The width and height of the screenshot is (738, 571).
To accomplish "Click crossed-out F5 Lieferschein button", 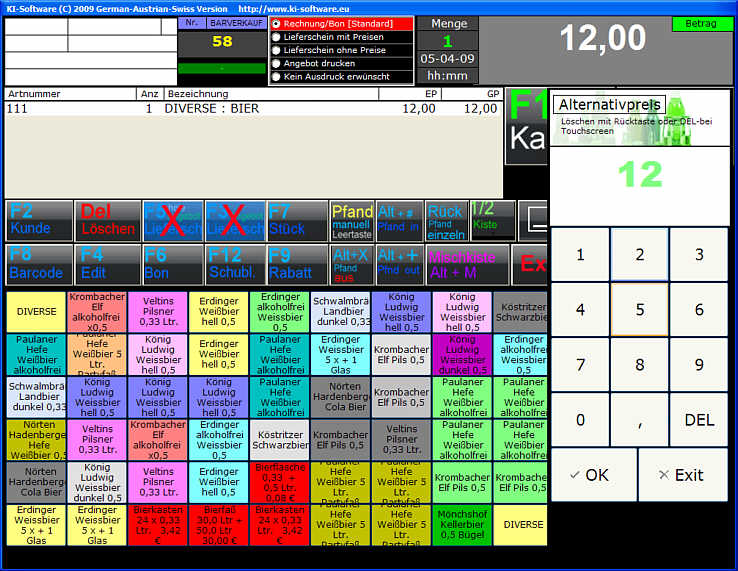I will point(173,221).
